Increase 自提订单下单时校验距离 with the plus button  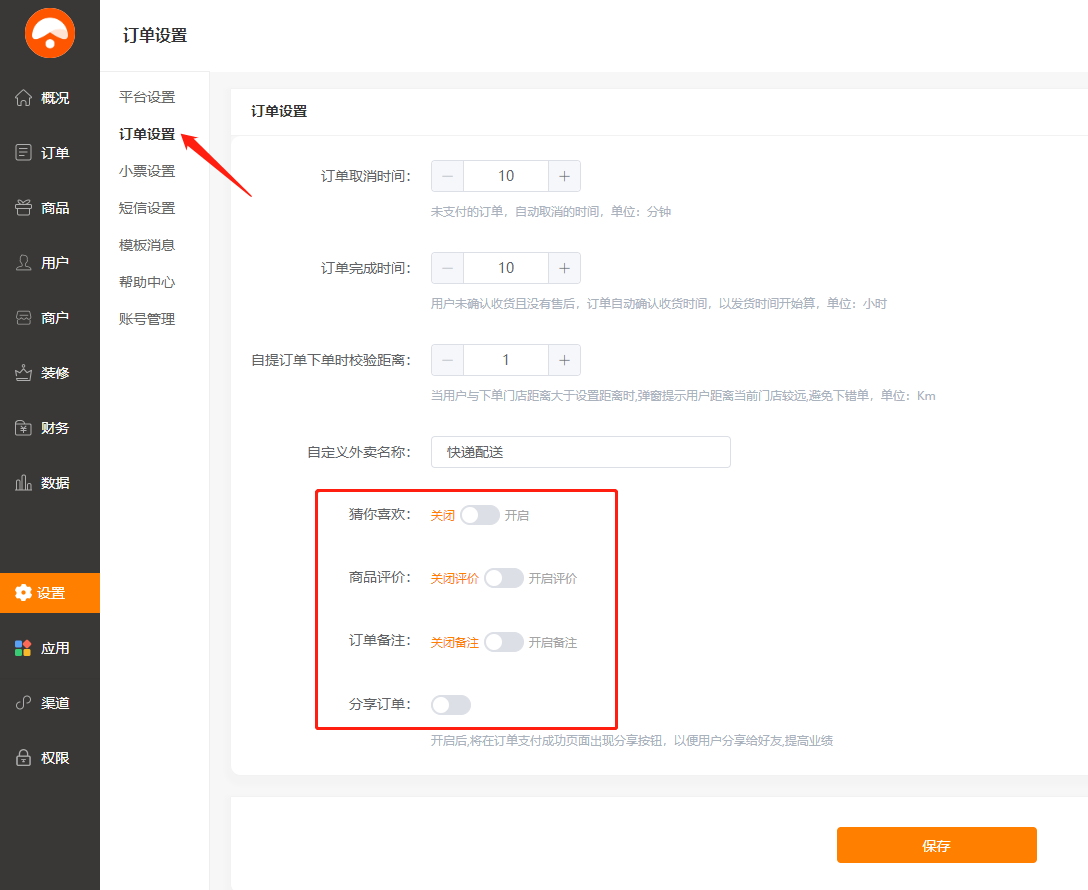click(564, 360)
